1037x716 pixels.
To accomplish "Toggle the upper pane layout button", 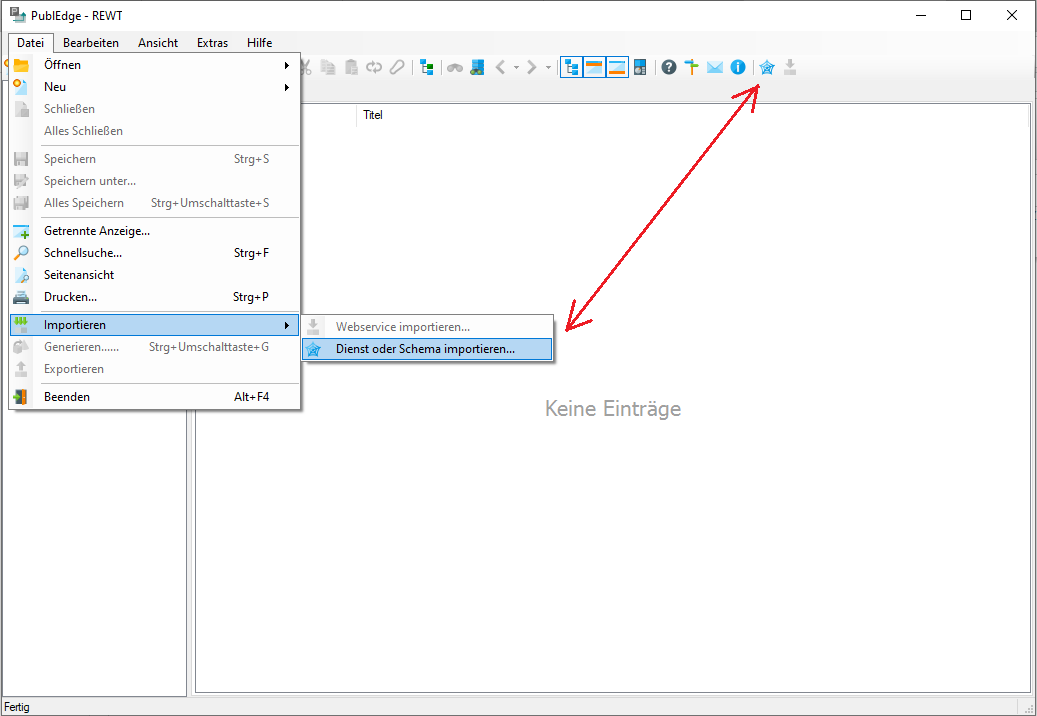I will coord(595,67).
